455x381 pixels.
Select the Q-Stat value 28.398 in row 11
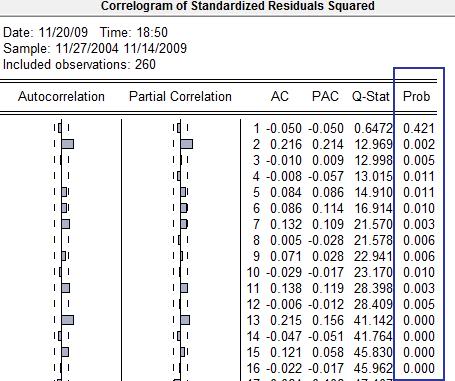click(x=373, y=288)
